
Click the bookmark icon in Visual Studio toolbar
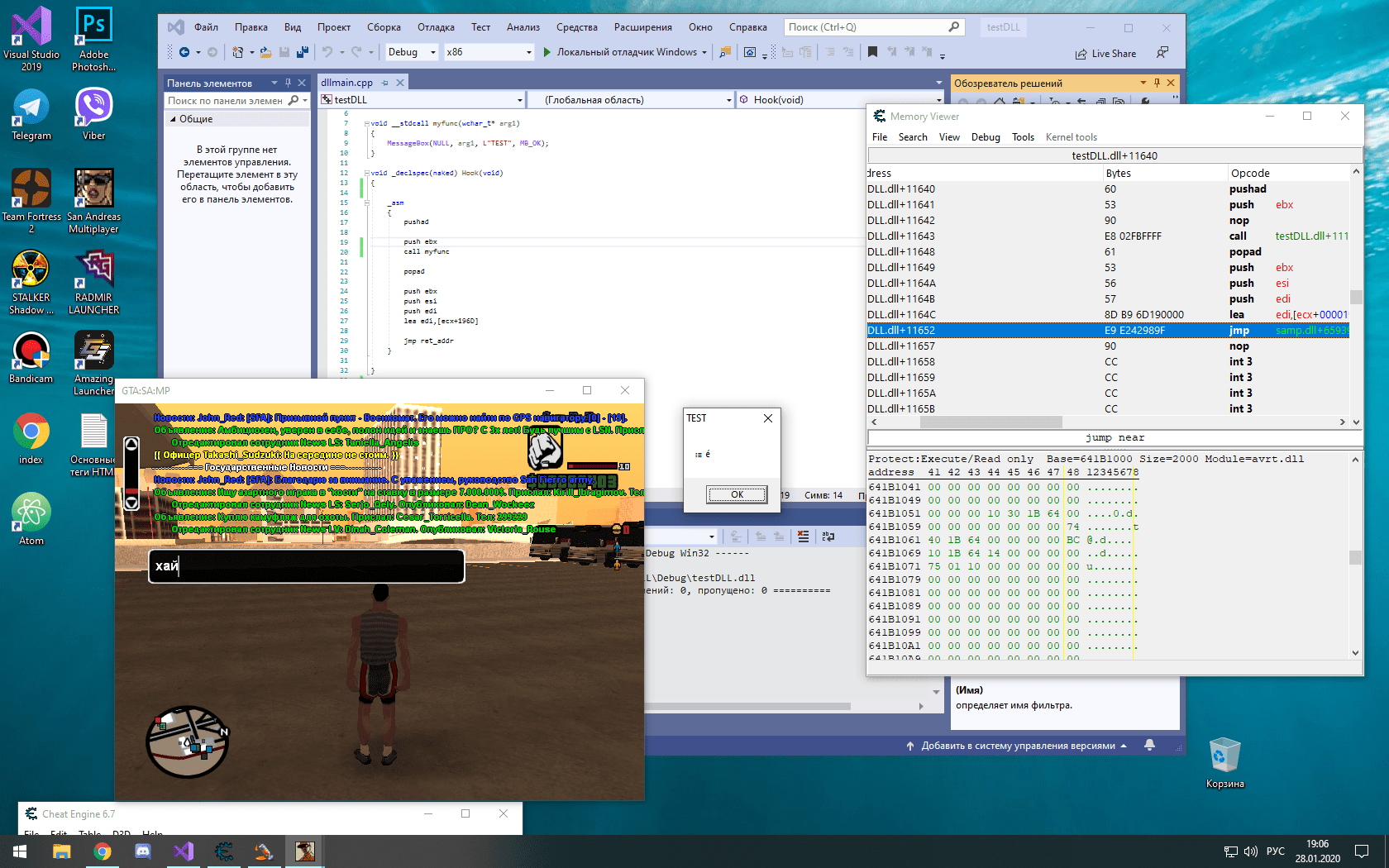pyautogui.click(x=872, y=52)
